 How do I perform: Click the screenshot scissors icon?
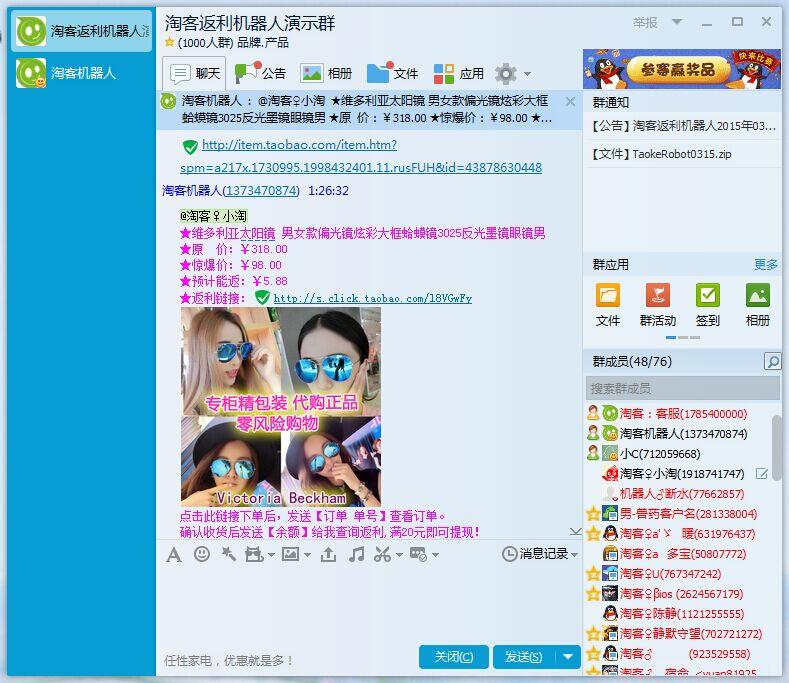pyautogui.click(x=382, y=555)
